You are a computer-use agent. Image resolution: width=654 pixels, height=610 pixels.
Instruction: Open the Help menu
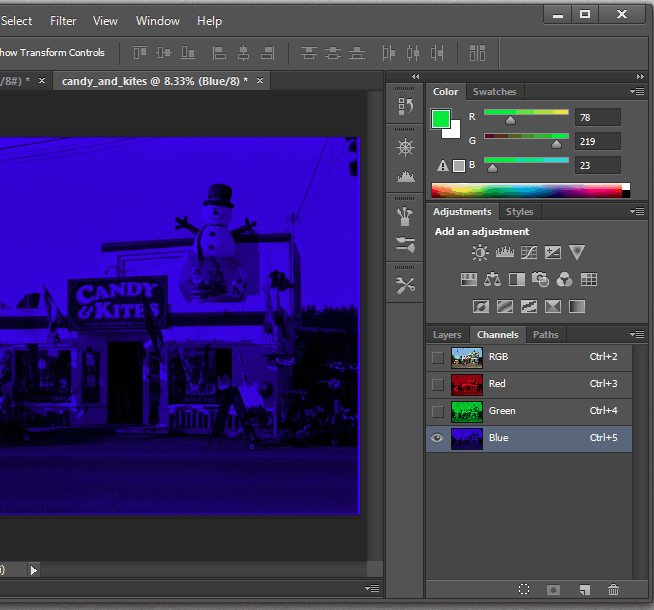click(x=209, y=21)
